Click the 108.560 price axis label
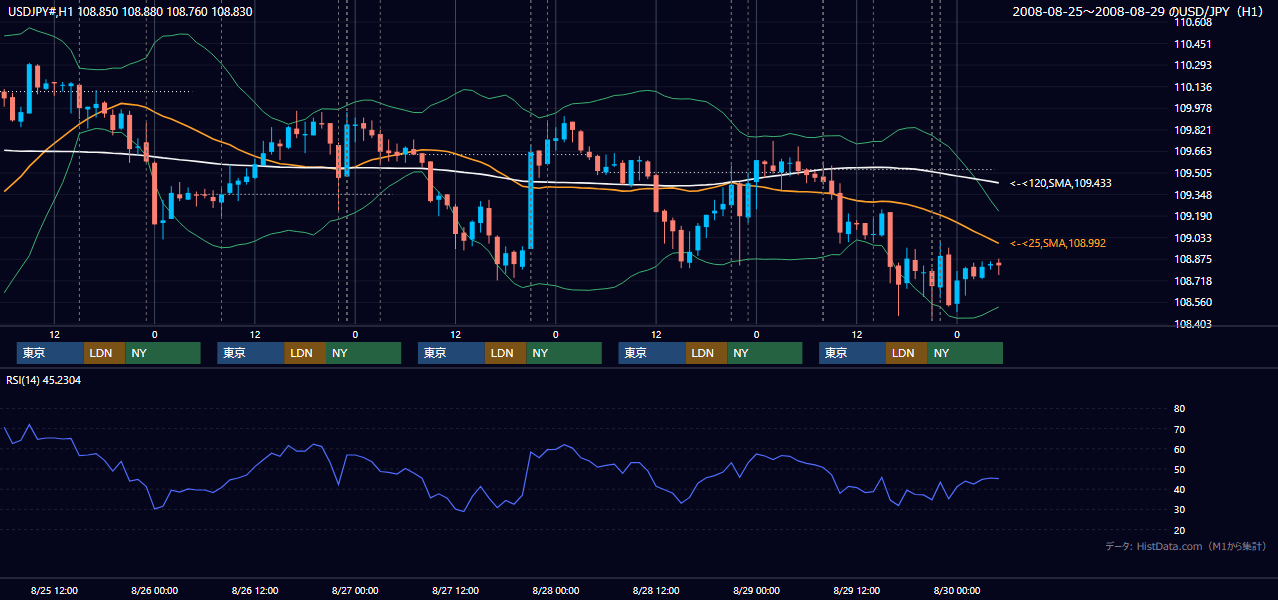The image size is (1278, 600). [1193, 302]
